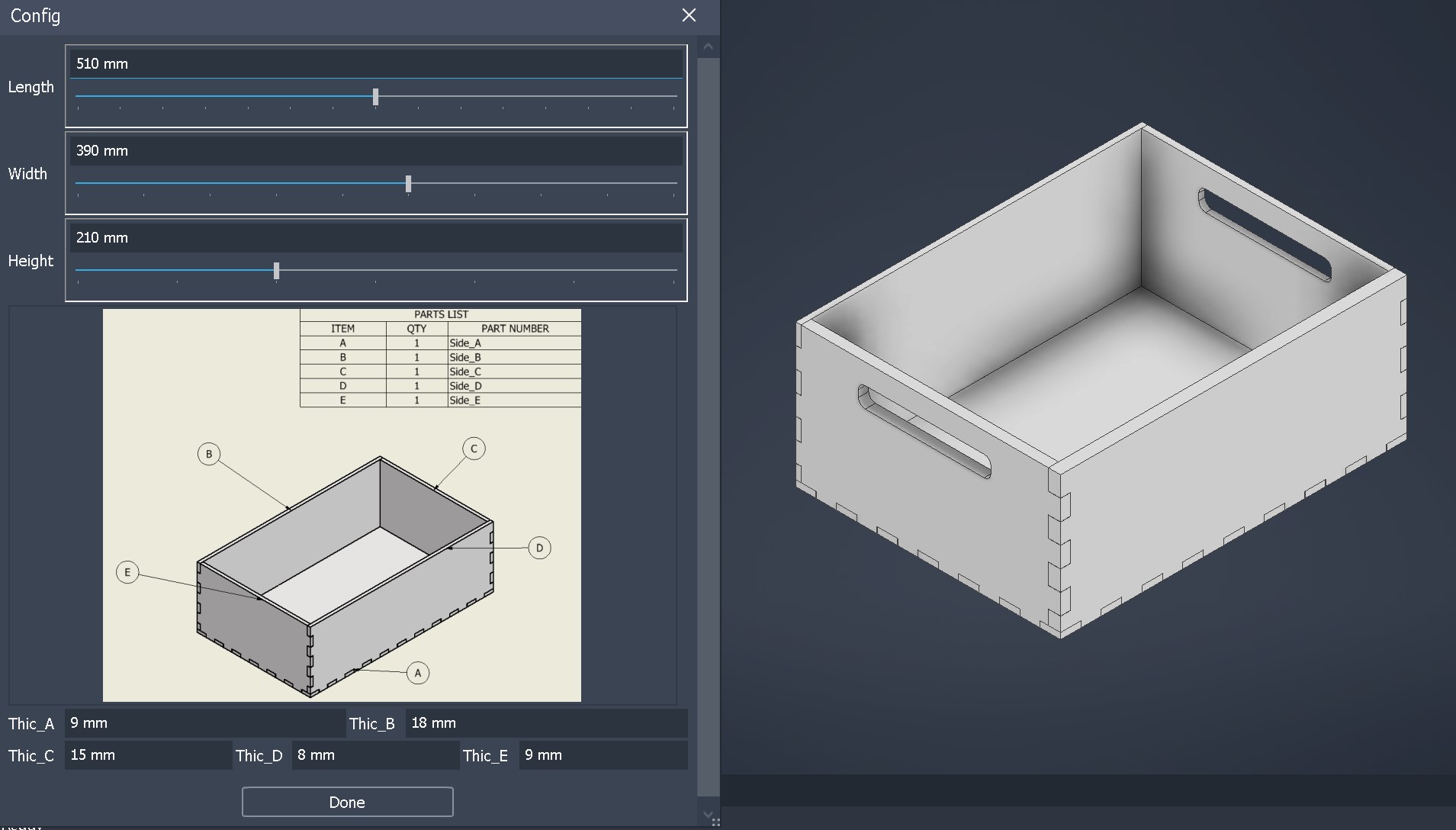Viewport: 1456px width, 830px height.
Task: Select the Thic_B field with 18 mm
Action: [545, 723]
